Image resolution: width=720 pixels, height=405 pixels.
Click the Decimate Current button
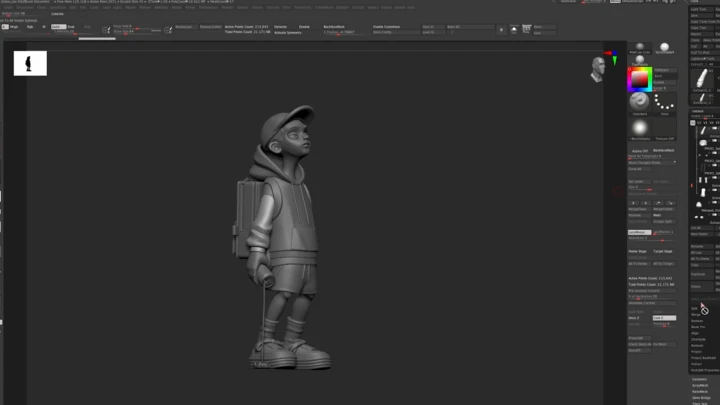(x=652, y=303)
